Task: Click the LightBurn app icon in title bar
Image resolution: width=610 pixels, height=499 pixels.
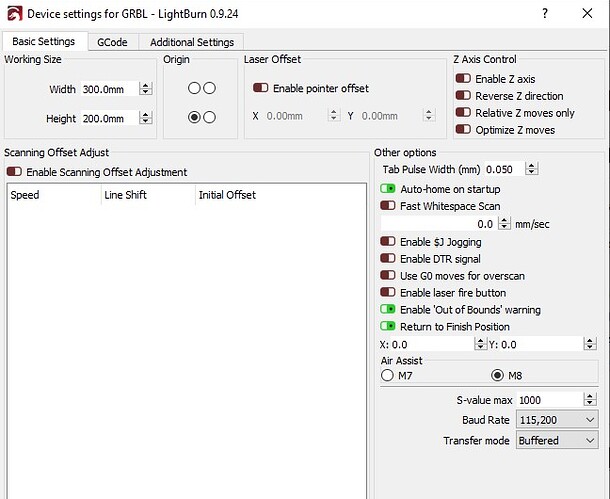Action: point(15,14)
